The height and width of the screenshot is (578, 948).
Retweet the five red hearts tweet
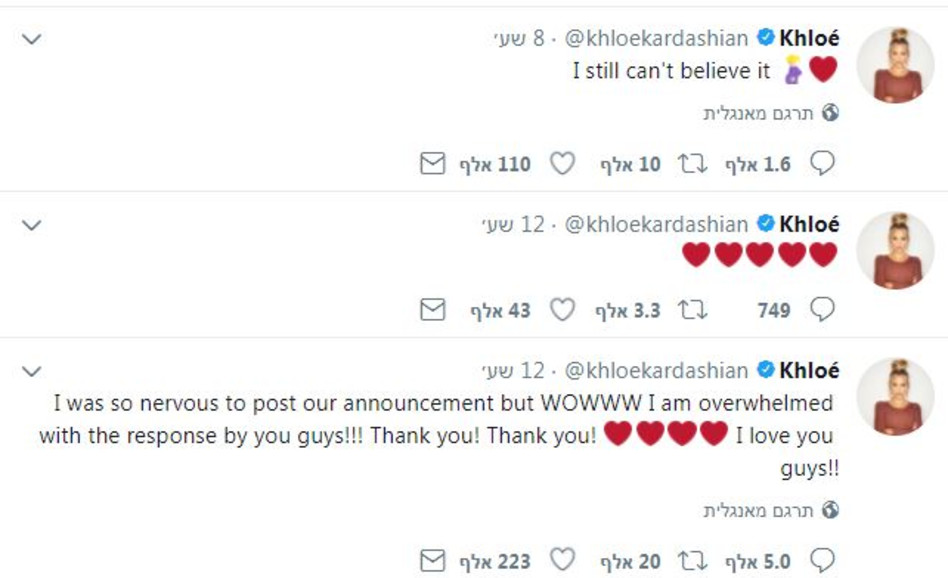pos(692,310)
